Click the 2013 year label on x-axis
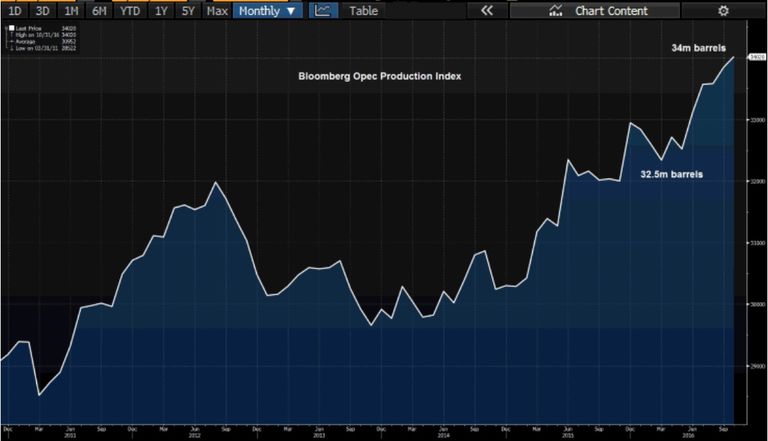 [319, 435]
